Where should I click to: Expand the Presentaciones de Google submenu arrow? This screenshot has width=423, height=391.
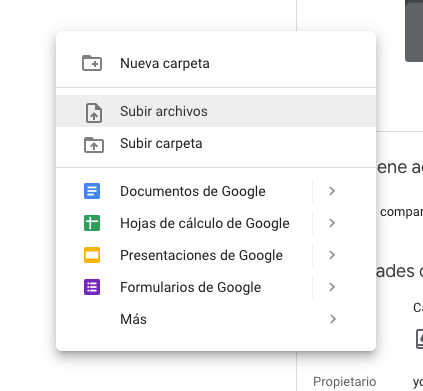point(332,255)
